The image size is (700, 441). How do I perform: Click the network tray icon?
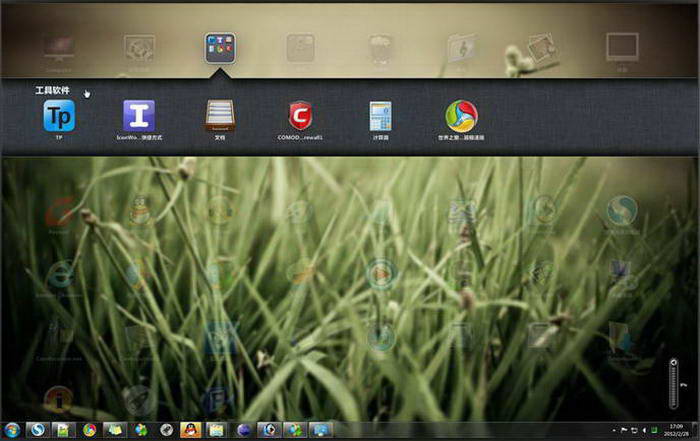coord(634,430)
